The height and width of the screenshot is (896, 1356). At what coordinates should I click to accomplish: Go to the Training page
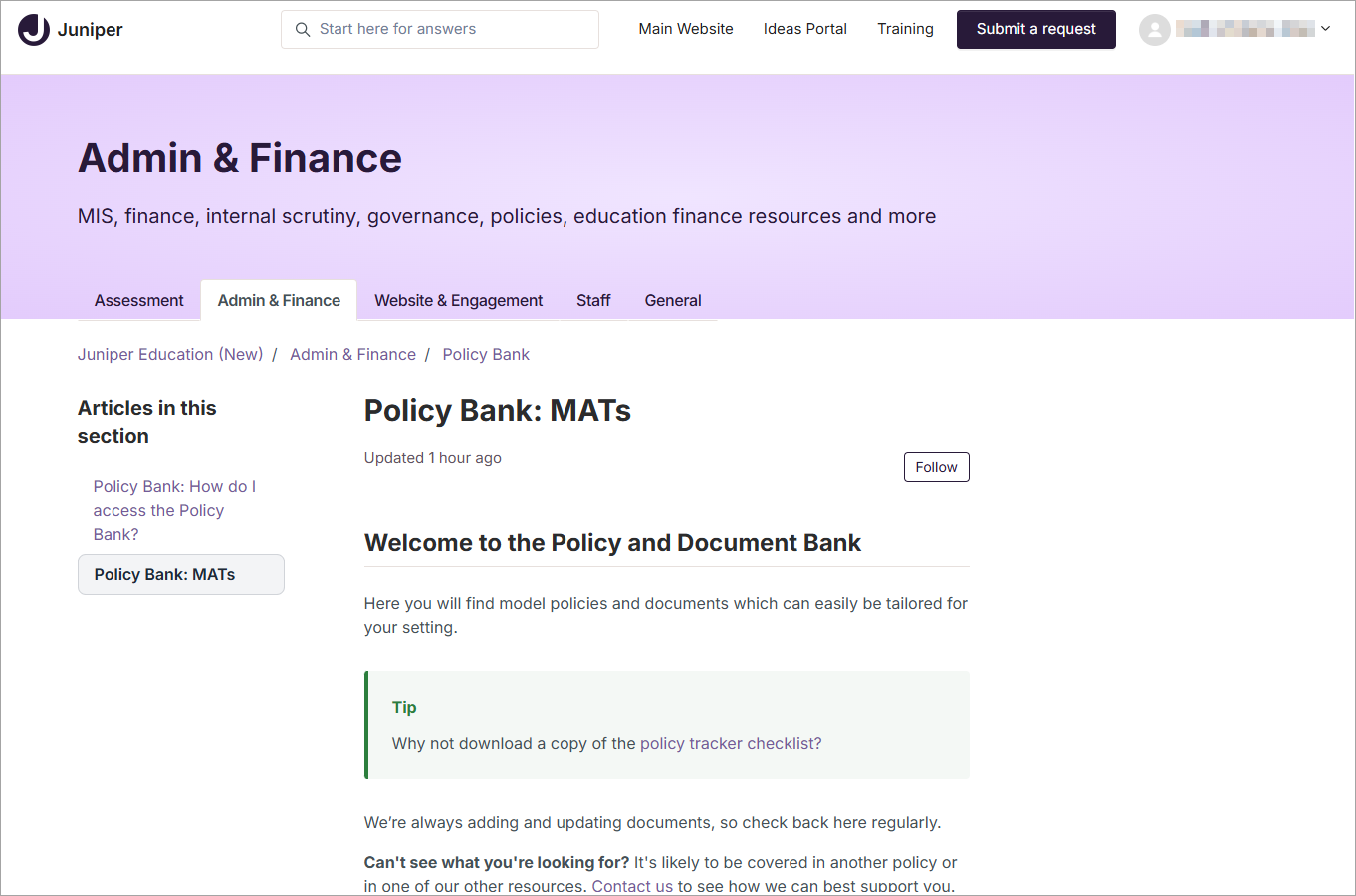pyautogui.click(x=905, y=29)
